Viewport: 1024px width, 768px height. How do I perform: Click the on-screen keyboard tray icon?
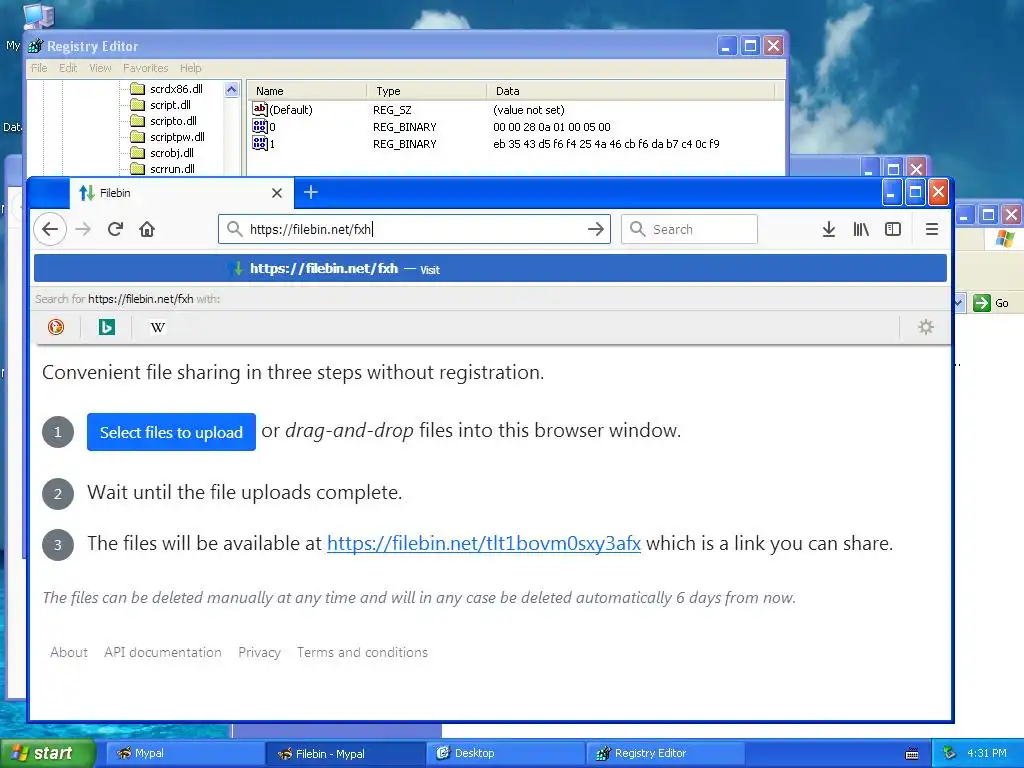tap(912, 754)
